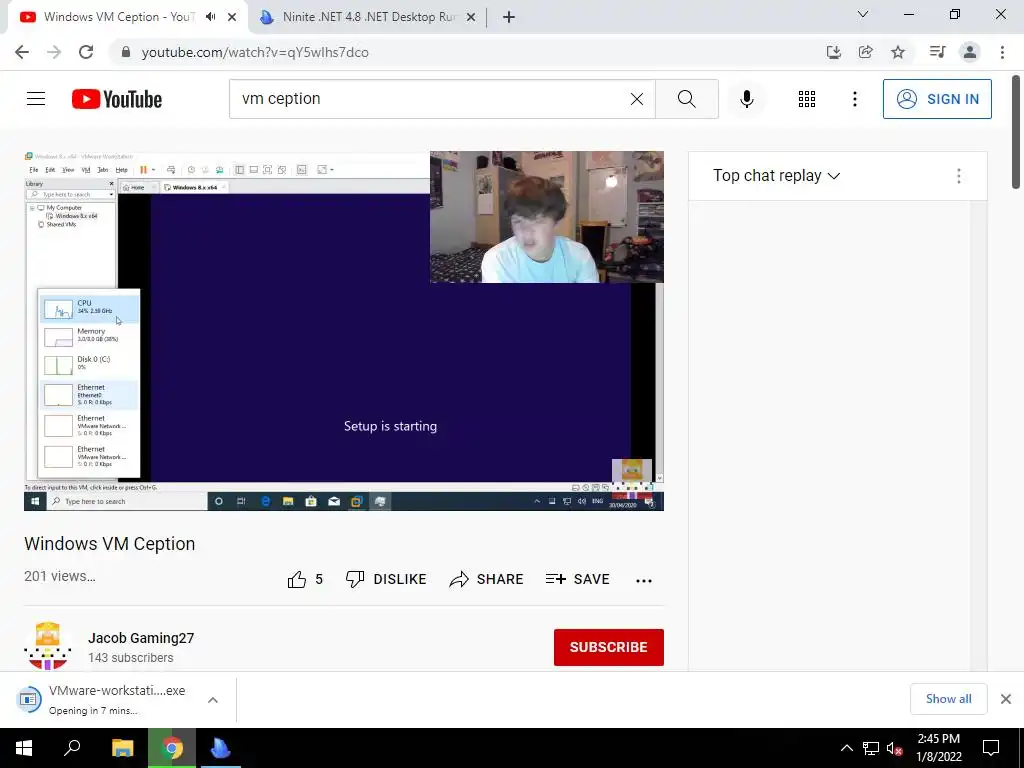Click the search magnifier button
The image size is (1024, 768).
click(x=686, y=99)
